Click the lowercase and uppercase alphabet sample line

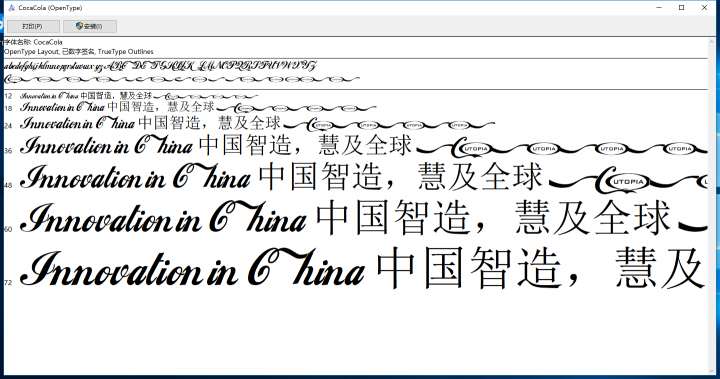click(x=161, y=66)
